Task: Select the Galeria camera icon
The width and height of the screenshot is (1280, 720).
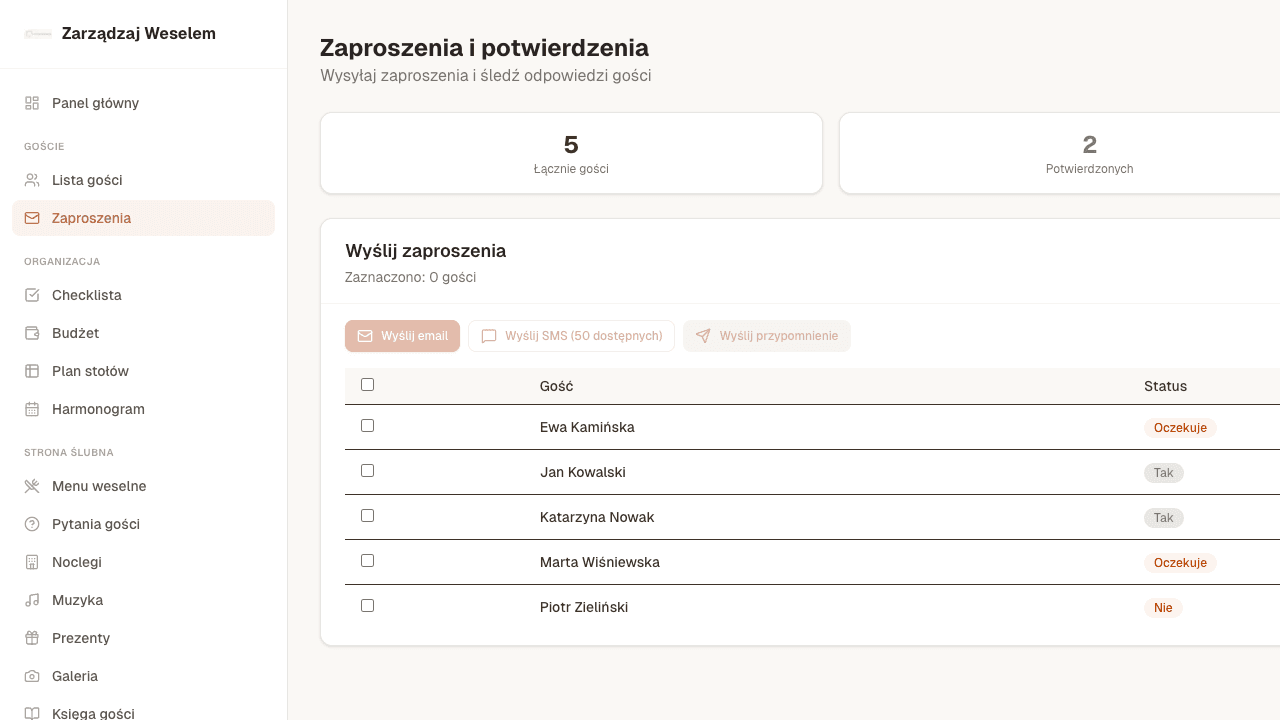Action: (33, 676)
